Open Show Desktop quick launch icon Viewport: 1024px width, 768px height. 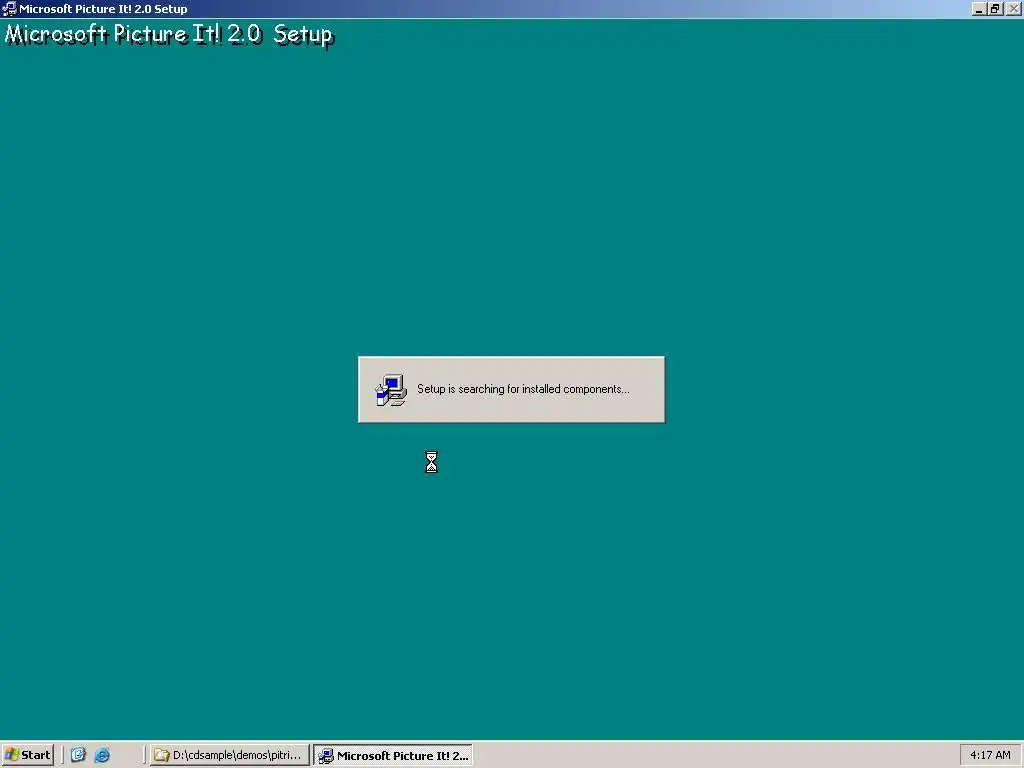click(x=78, y=755)
